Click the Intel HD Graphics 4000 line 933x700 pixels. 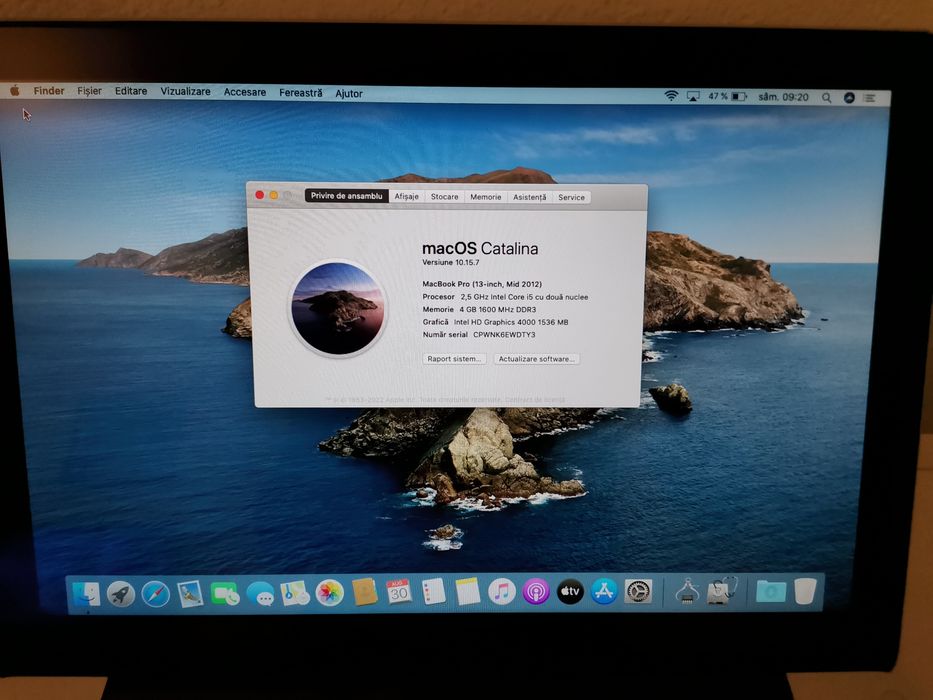(x=495, y=322)
